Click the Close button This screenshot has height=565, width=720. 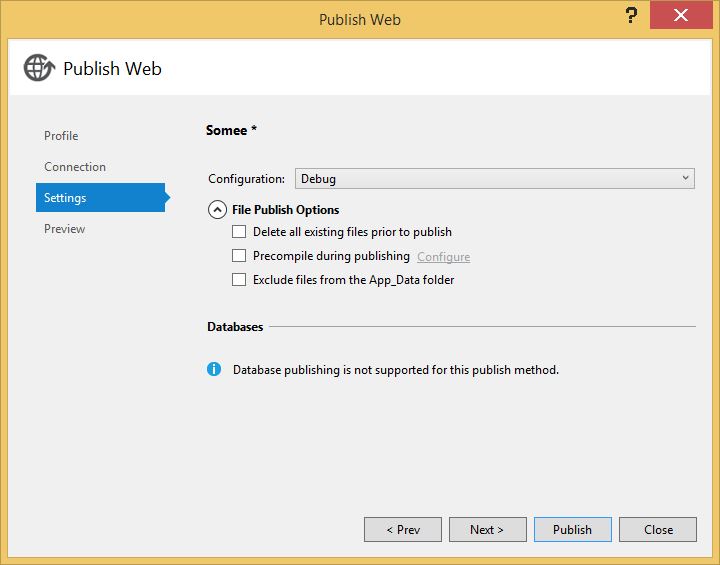[x=658, y=530]
